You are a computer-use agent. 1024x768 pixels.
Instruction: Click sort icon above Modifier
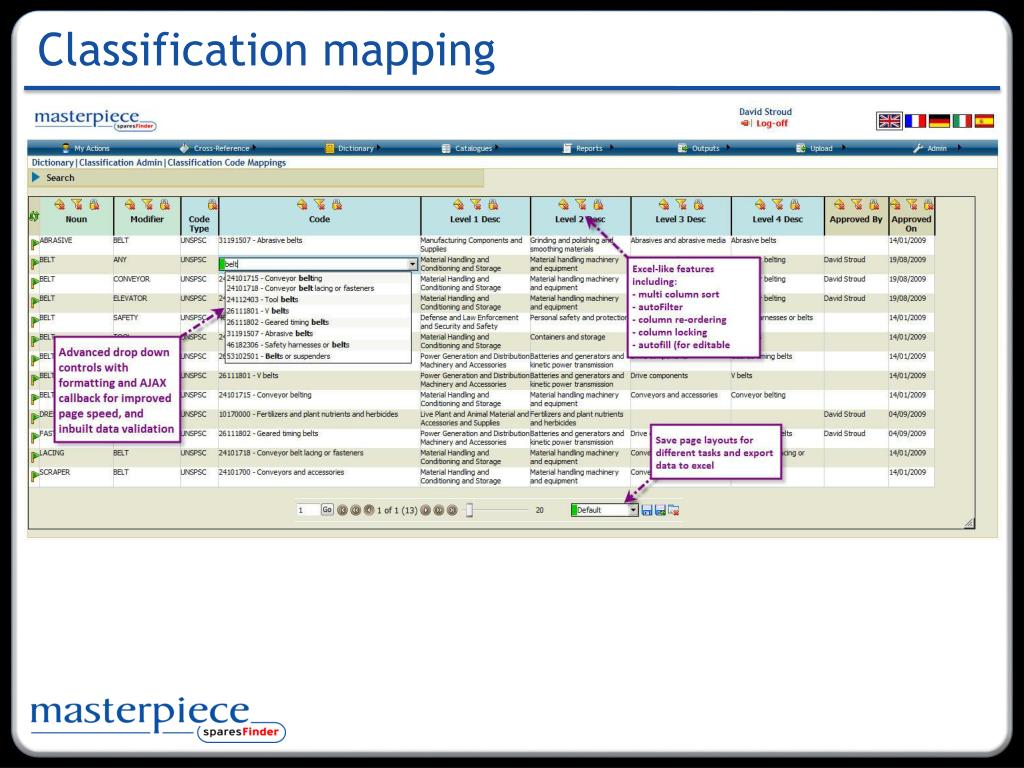(x=130, y=204)
